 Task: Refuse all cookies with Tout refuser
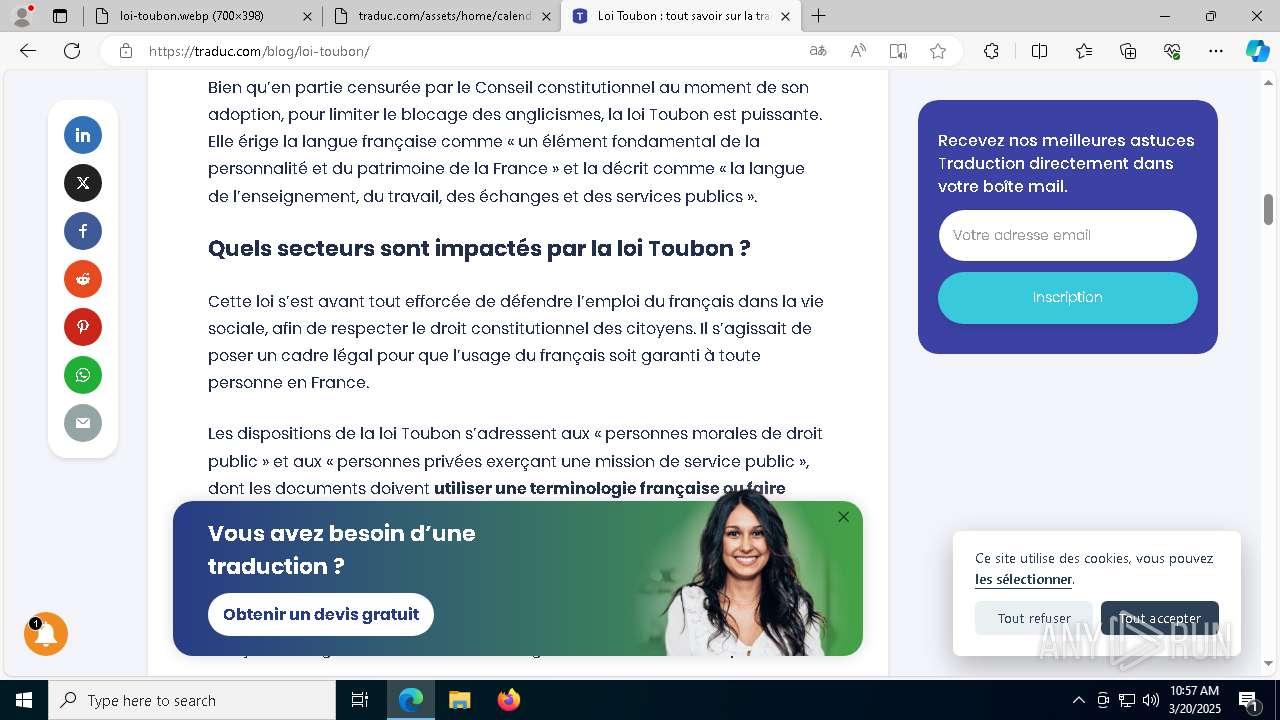point(1034,618)
